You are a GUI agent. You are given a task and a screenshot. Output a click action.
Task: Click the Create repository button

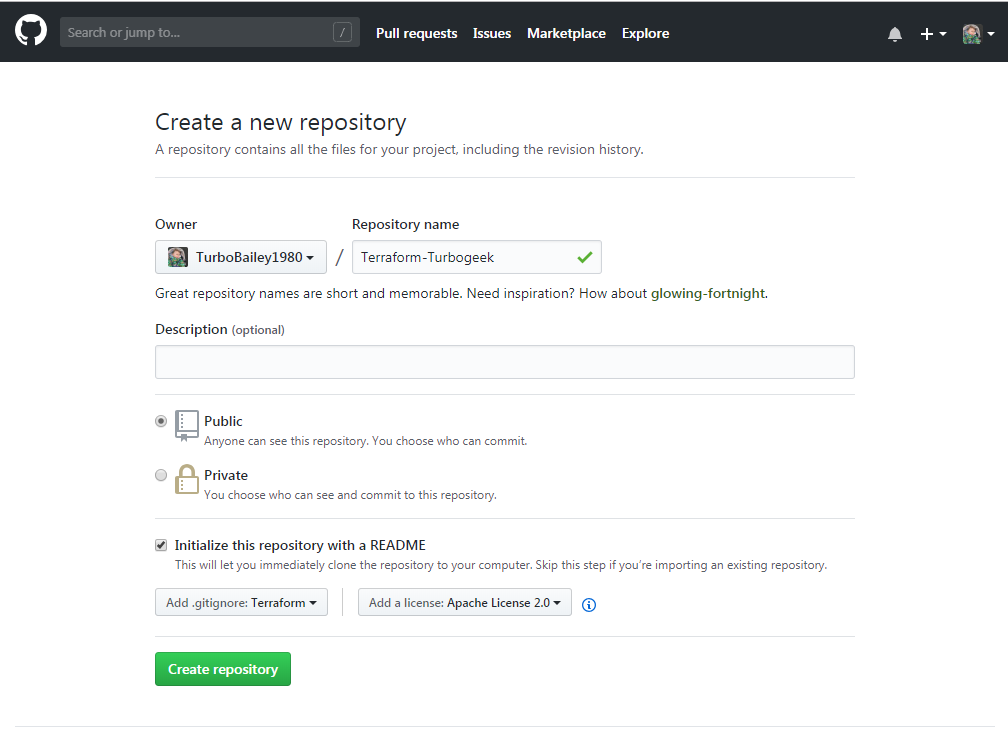(x=222, y=669)
